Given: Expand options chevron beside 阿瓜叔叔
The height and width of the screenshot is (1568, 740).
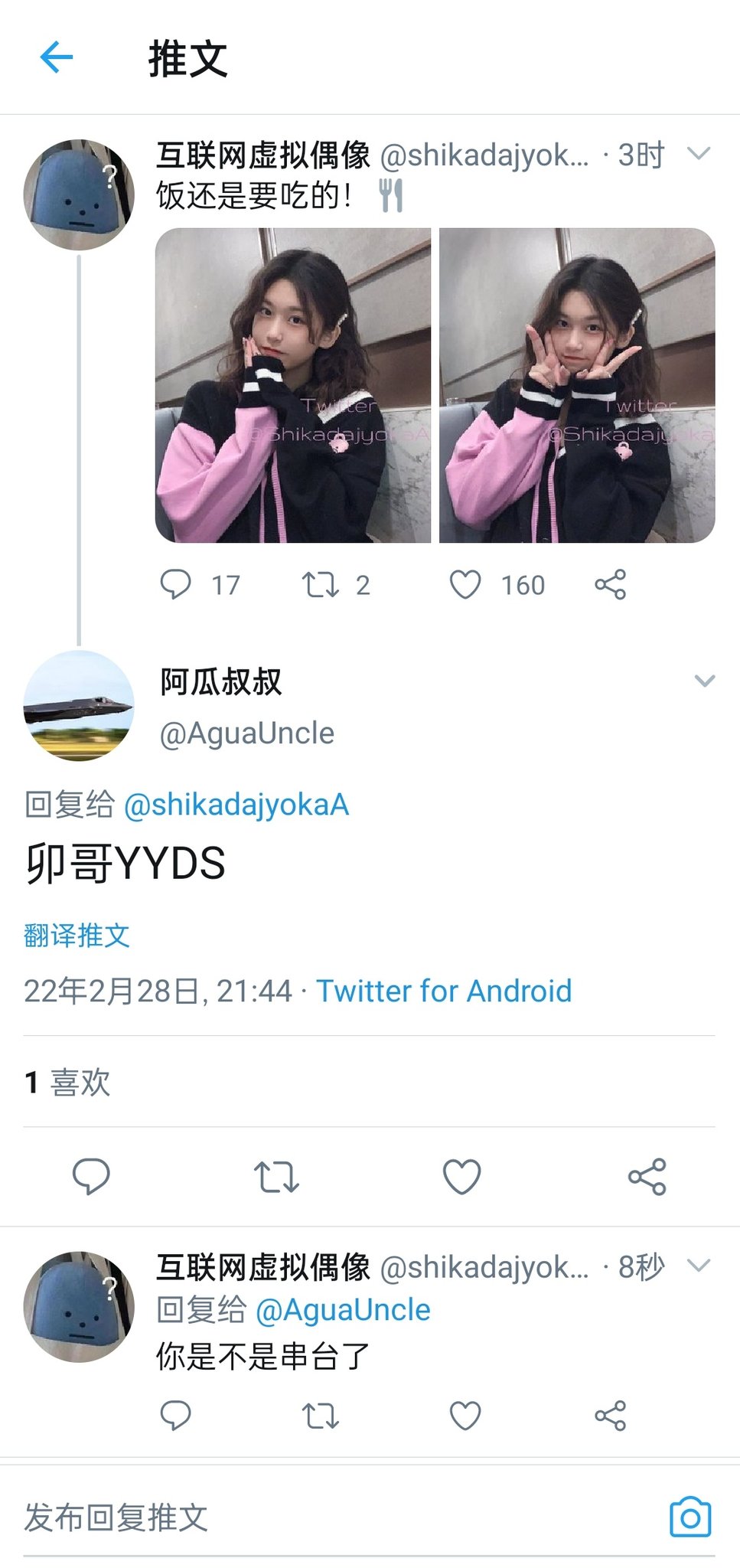Looking at the screenshot, I should [x=704, y=681].
